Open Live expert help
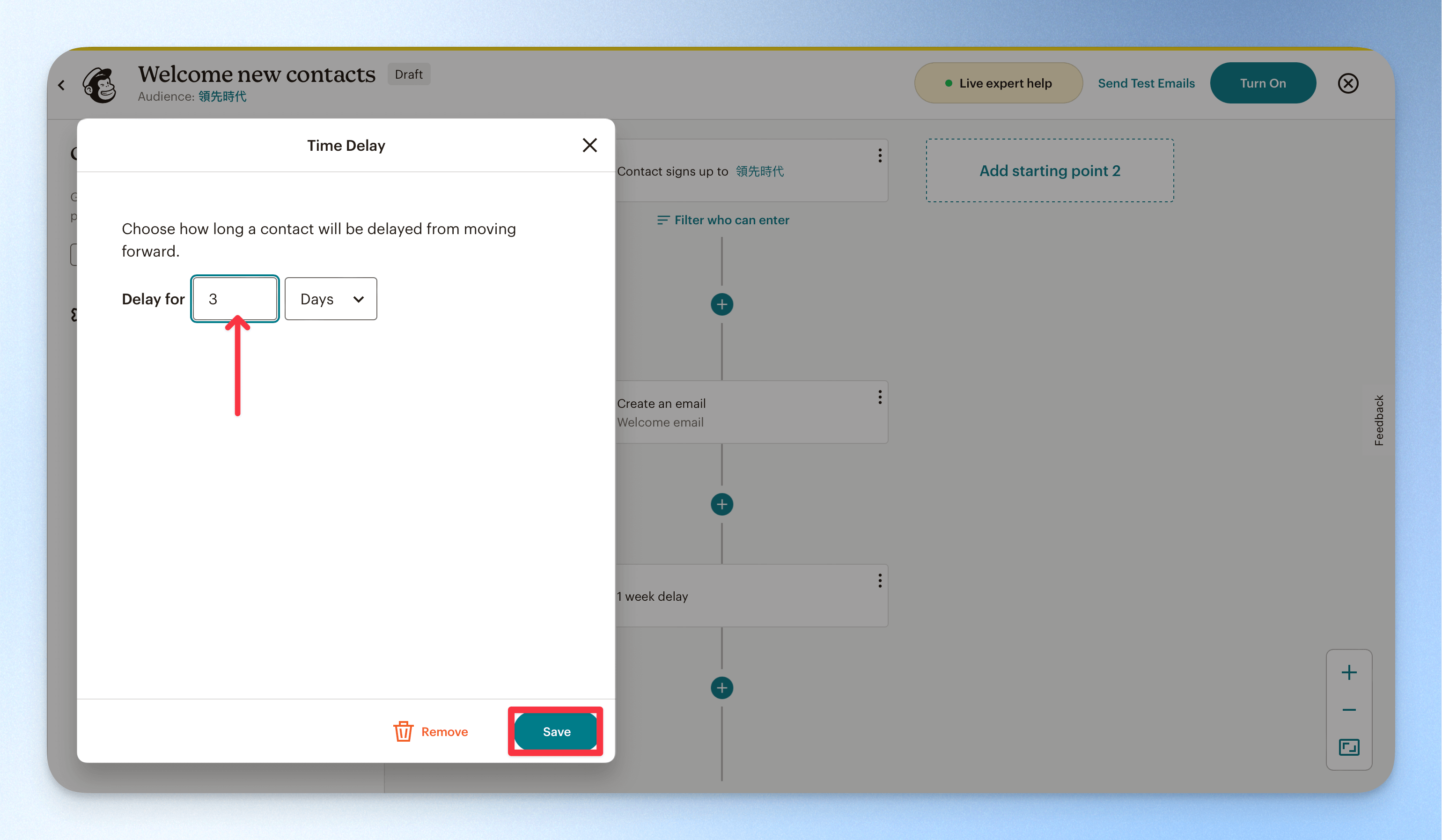Viewport: 1442px width, 840px height. (x=998, y=83)
